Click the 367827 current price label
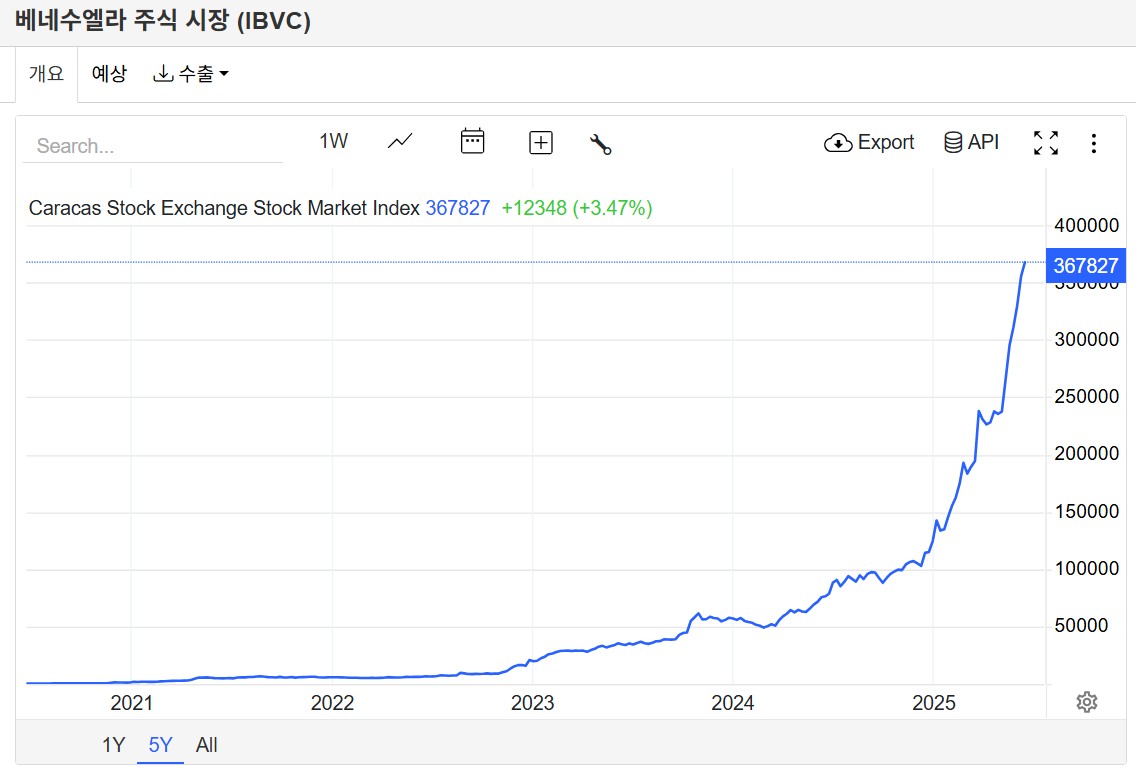Viewport: 1136px width, 774px height. coord(1085,266)
